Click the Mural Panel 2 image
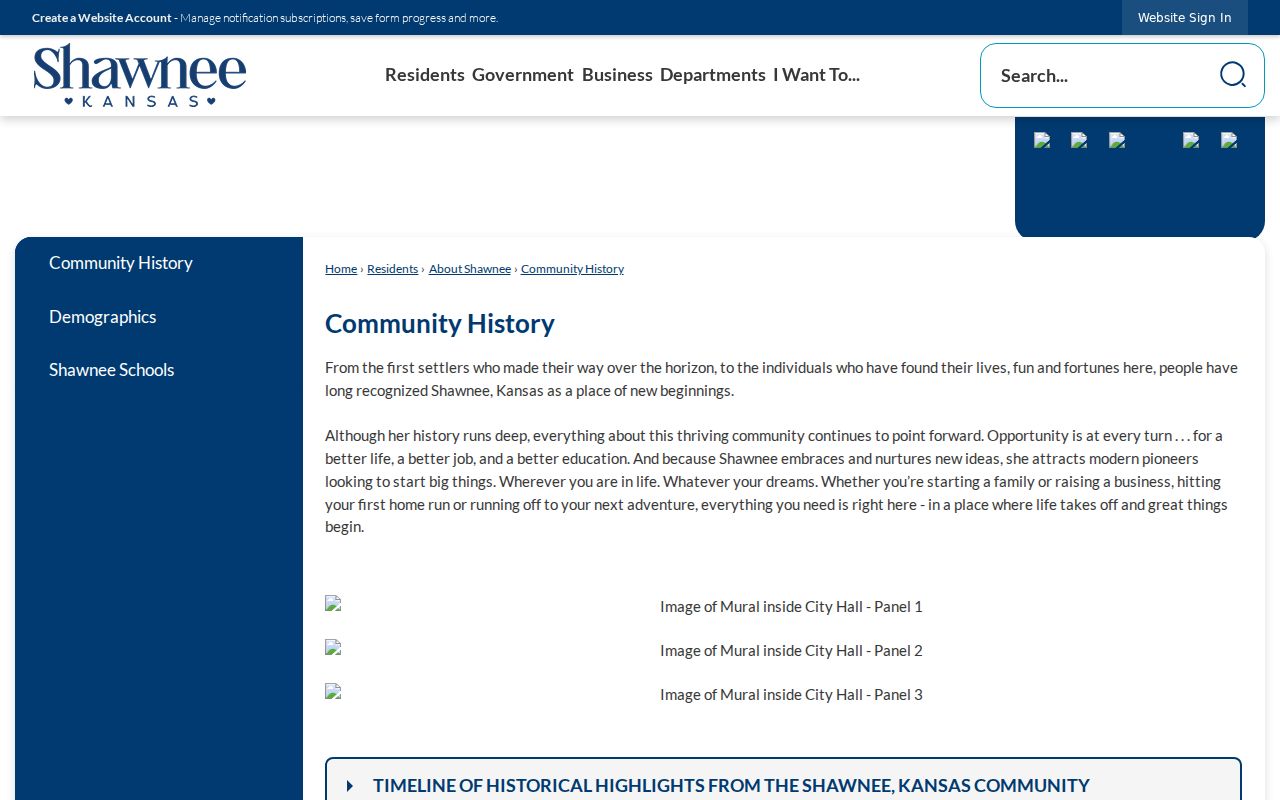Screen dimensions: 1280x800 pos(783,650)
